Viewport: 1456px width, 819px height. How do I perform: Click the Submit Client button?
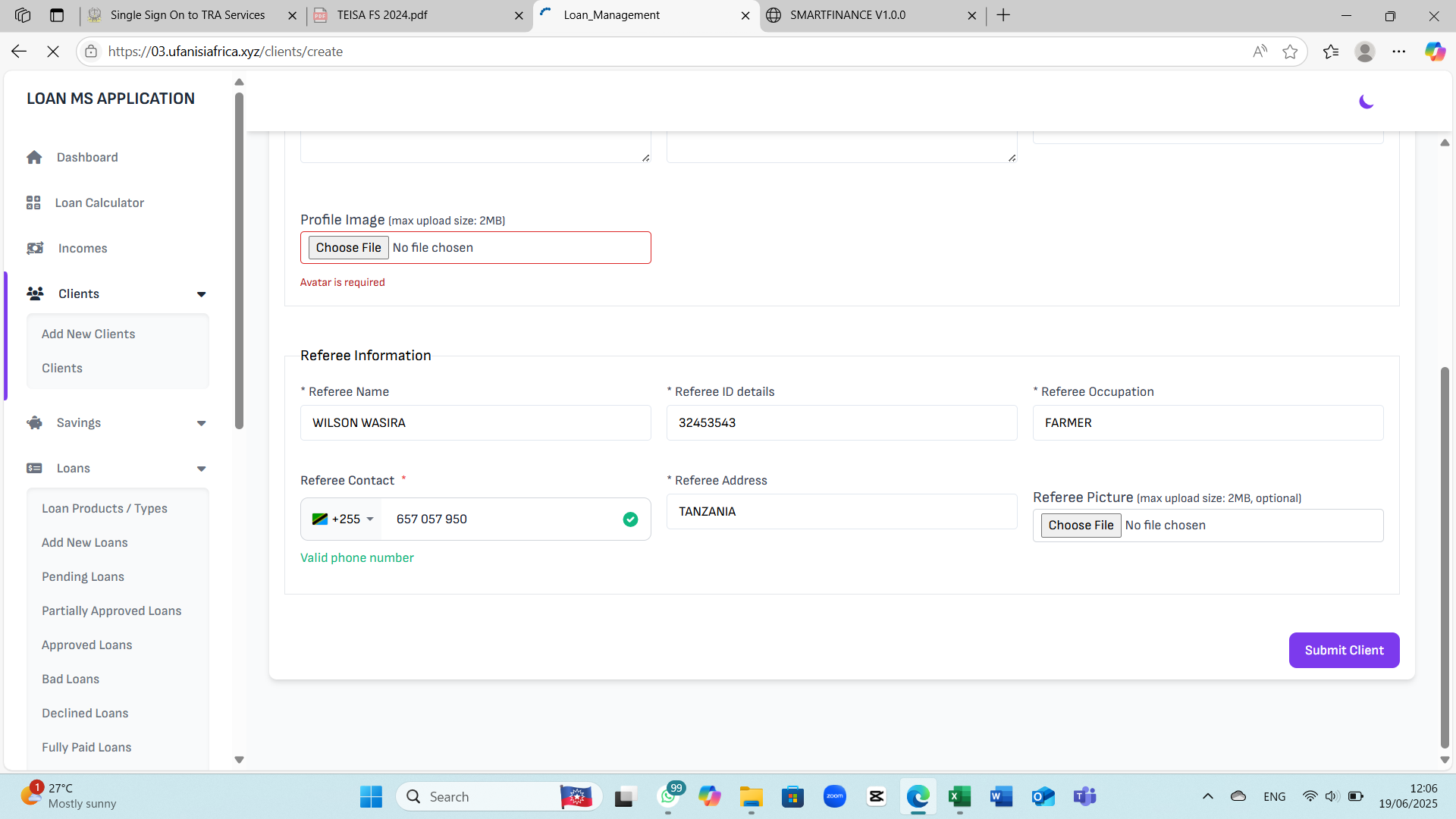[x=1344, y=650]
